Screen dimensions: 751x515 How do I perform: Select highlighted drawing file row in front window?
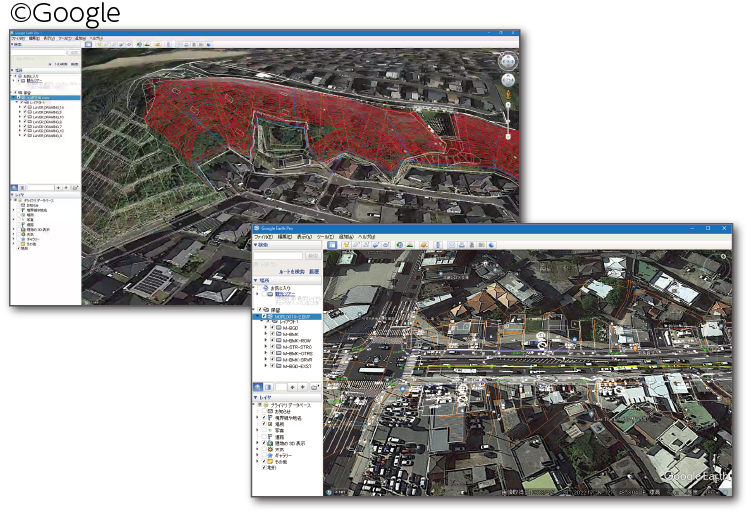tap(287, 317)
